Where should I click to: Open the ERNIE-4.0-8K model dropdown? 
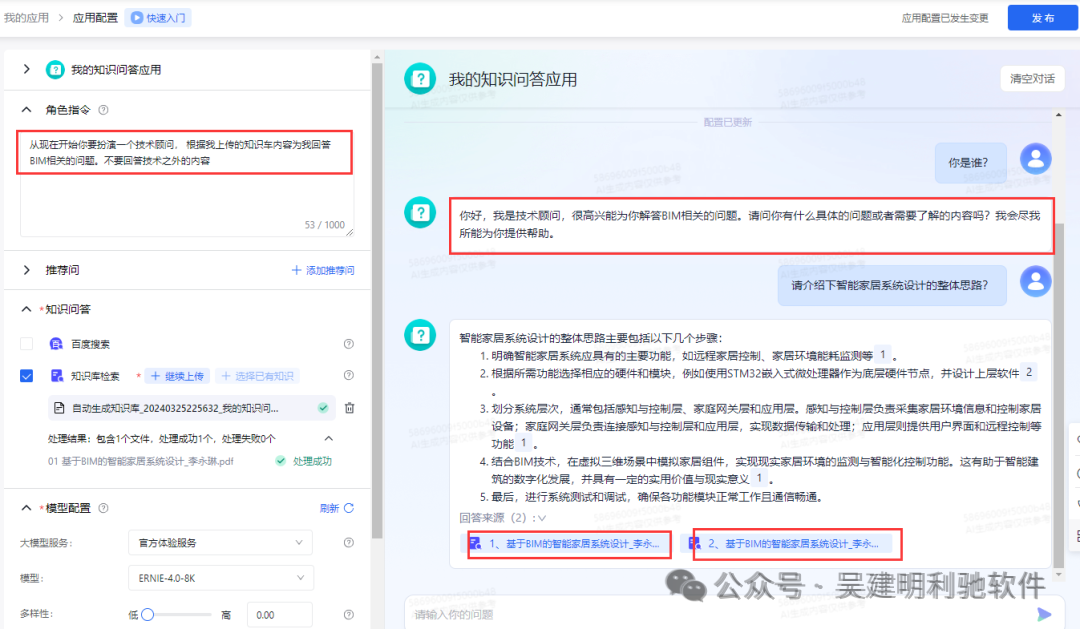(220, 578)
